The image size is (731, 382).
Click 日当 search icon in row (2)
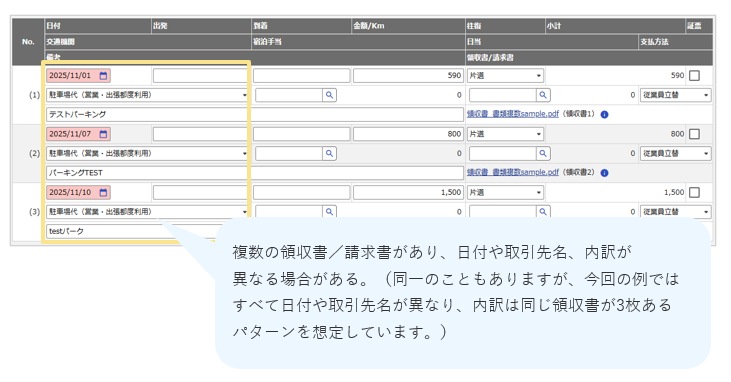tap(543, 153)
